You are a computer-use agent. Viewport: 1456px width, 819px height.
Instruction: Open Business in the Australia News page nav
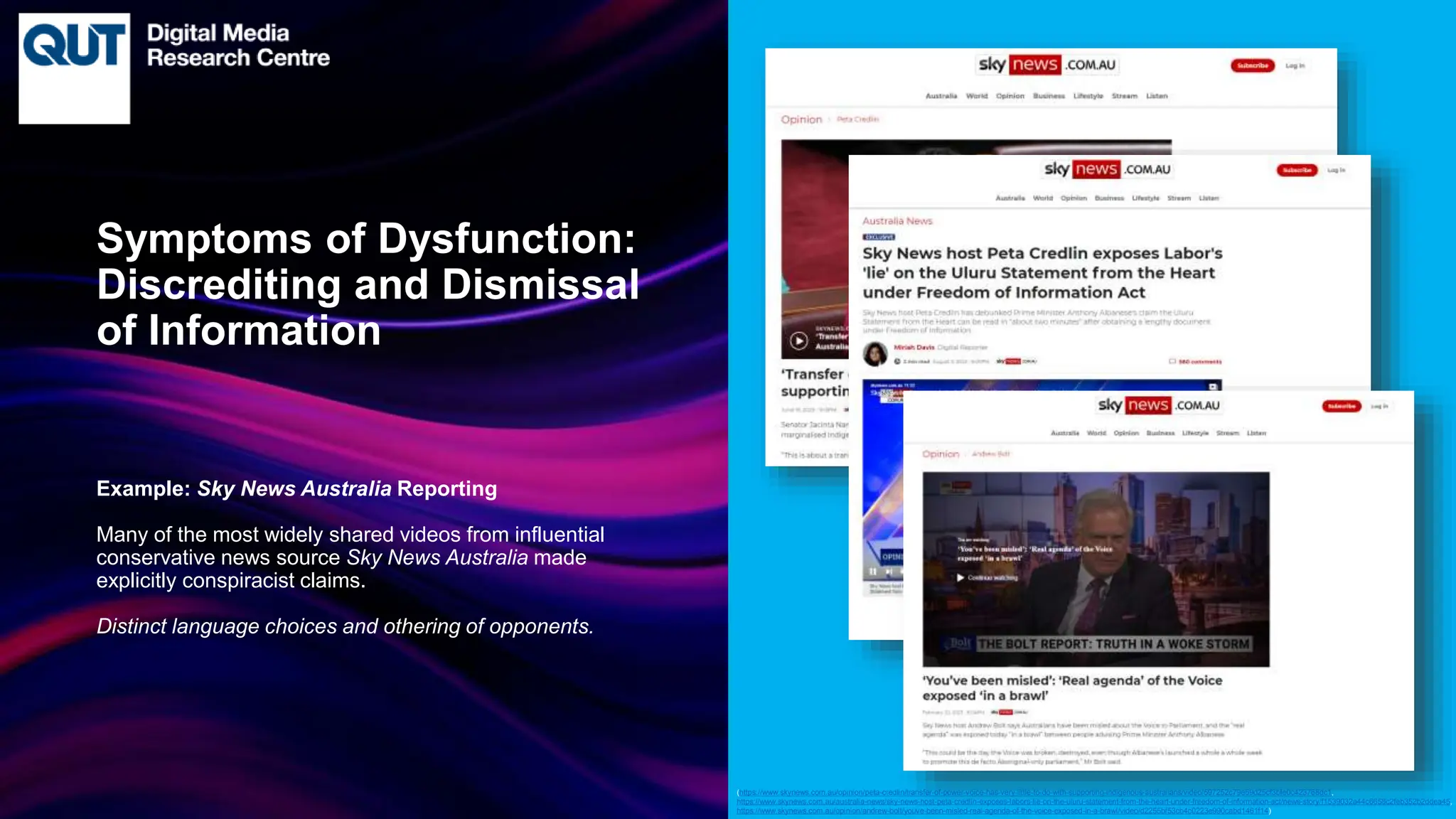coord(1109,198)
